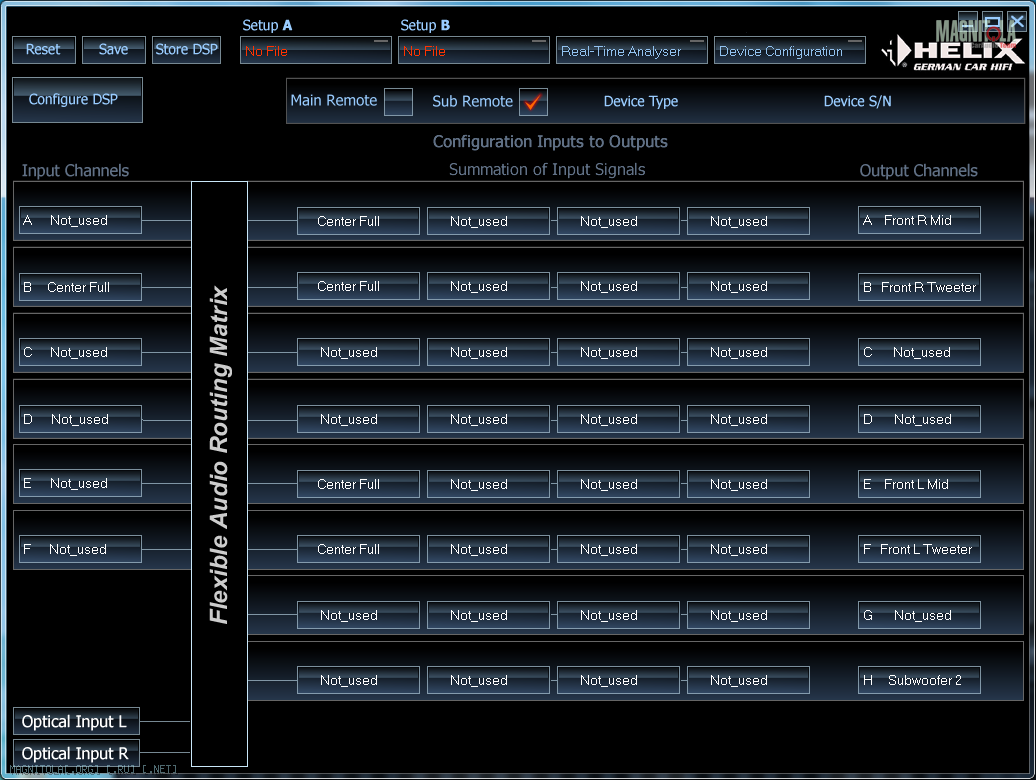Viewport: 1036px width, 780px height.
Task: Select the Optical Input L channel
Action: tap(76, 722)
